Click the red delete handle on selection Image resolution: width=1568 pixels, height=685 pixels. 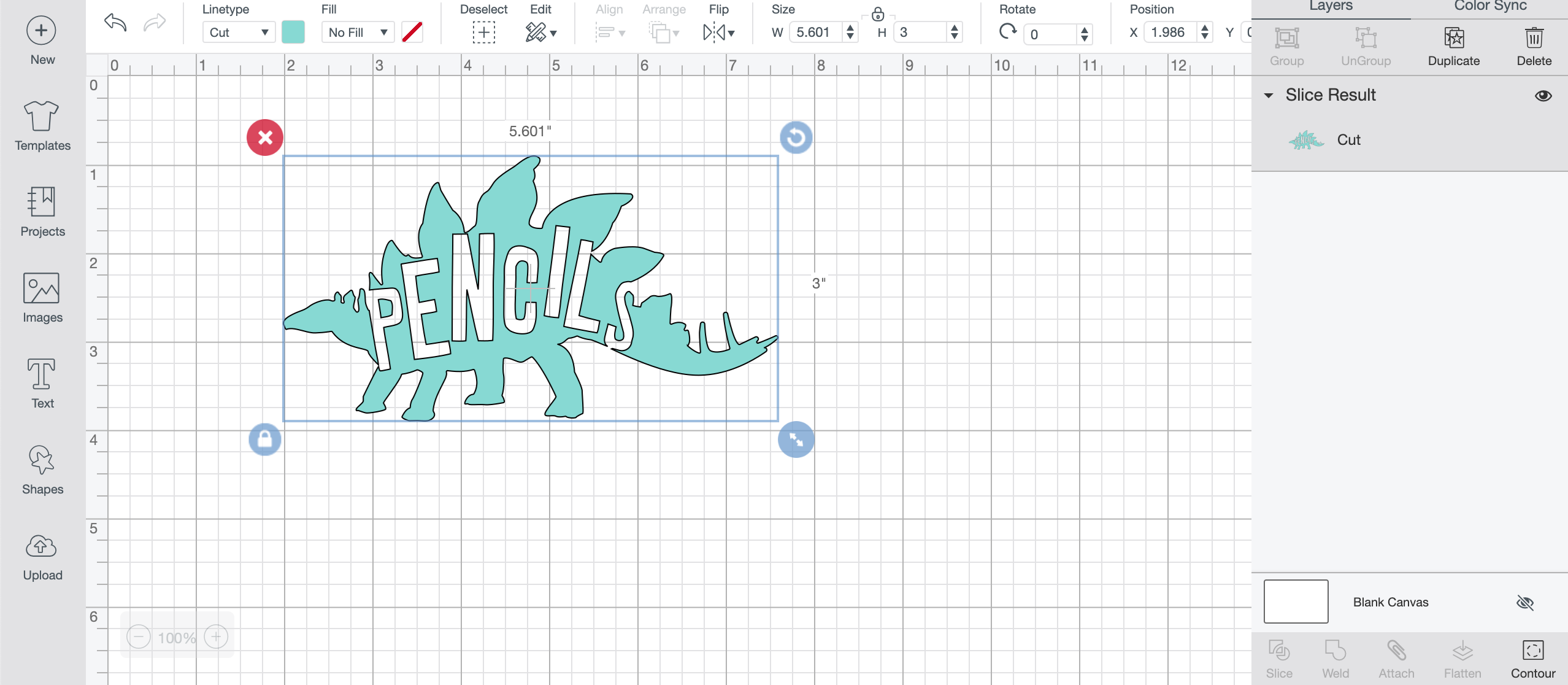[x=265, y=137]
